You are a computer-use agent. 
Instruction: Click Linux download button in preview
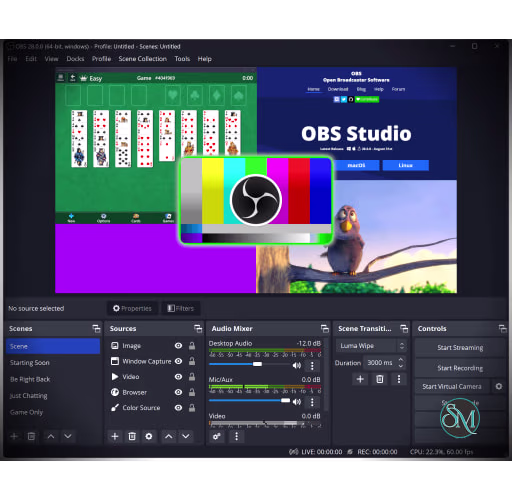[x=406, y=165]
